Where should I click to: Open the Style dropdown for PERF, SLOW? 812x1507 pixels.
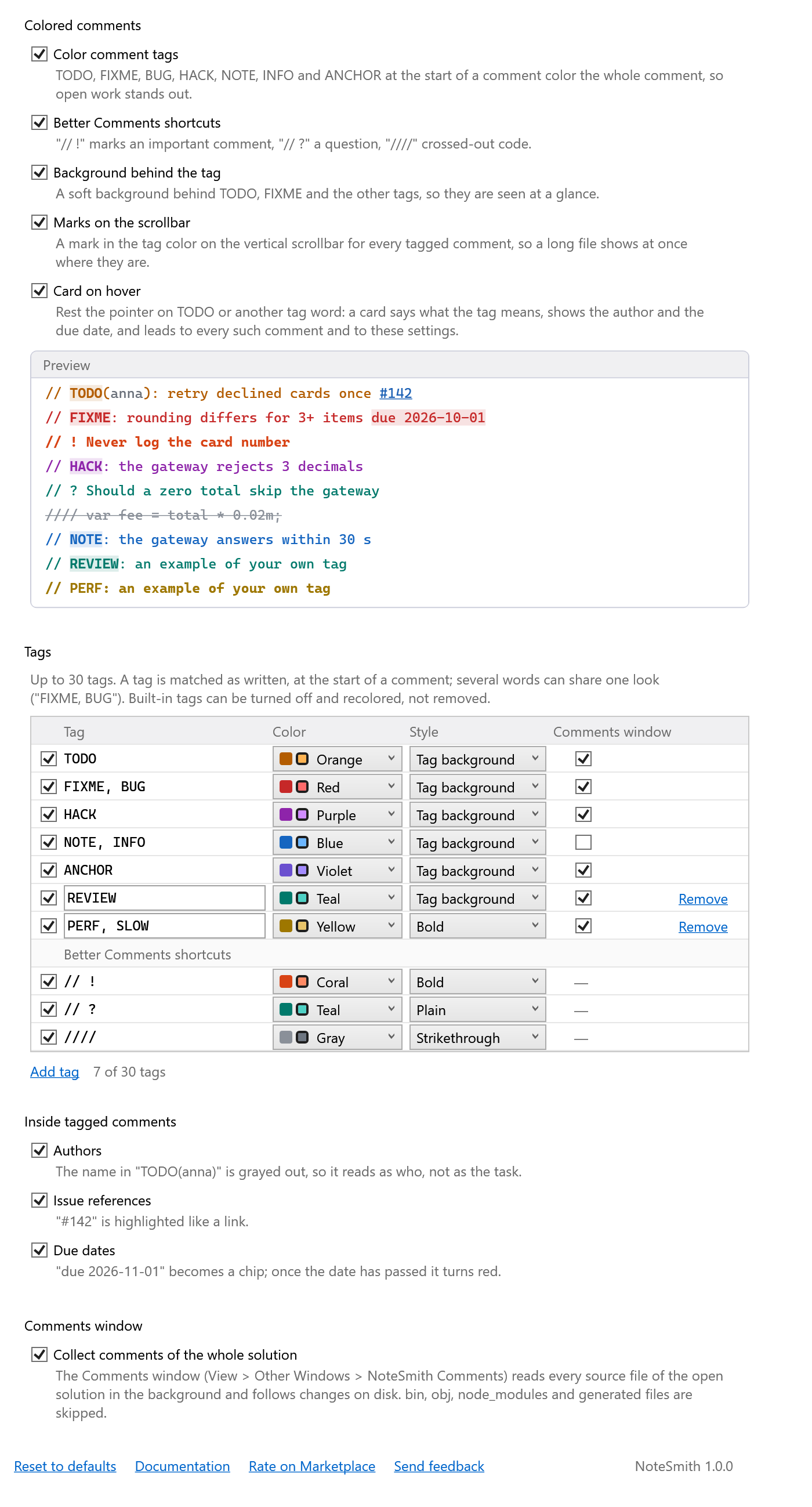coord(477,926)
